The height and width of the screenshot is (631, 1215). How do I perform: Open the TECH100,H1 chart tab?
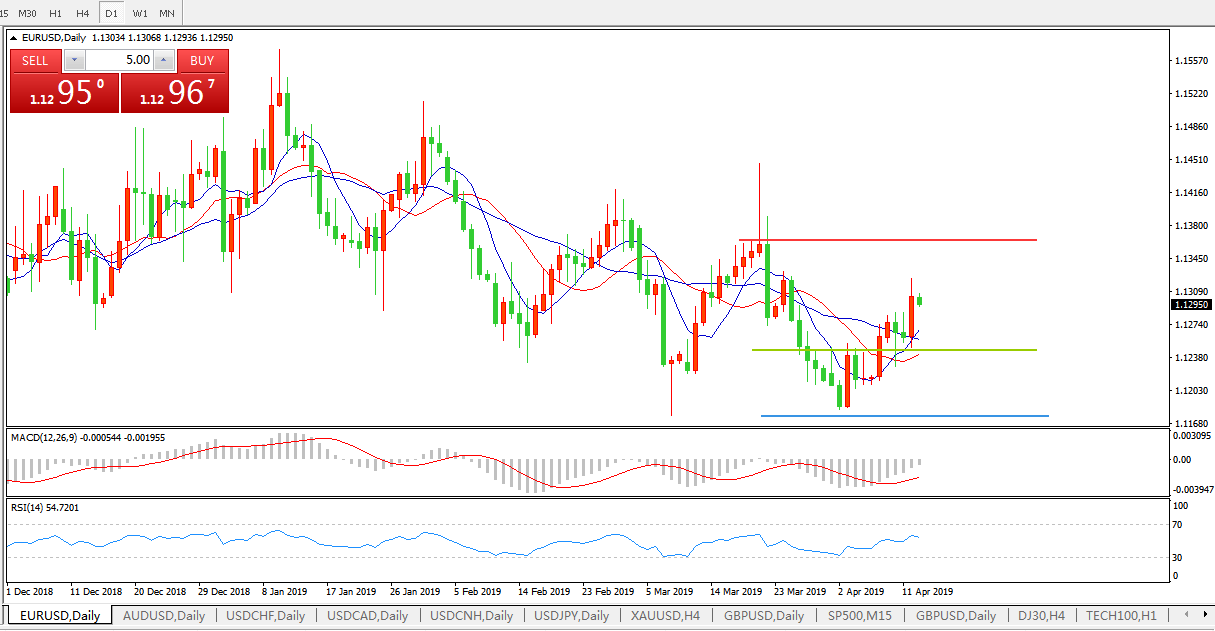[x=1121, y=615]
